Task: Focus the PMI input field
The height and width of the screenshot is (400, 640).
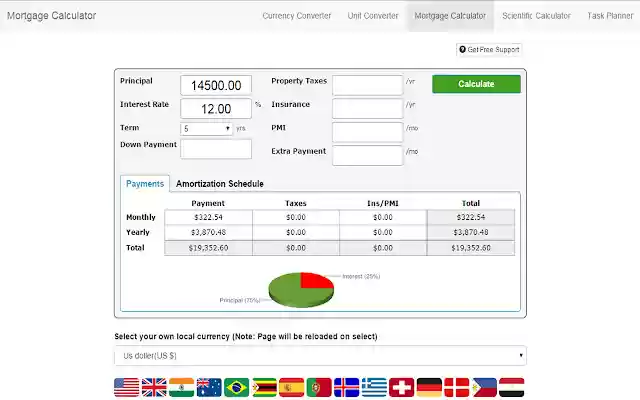Action: [367, 132]
